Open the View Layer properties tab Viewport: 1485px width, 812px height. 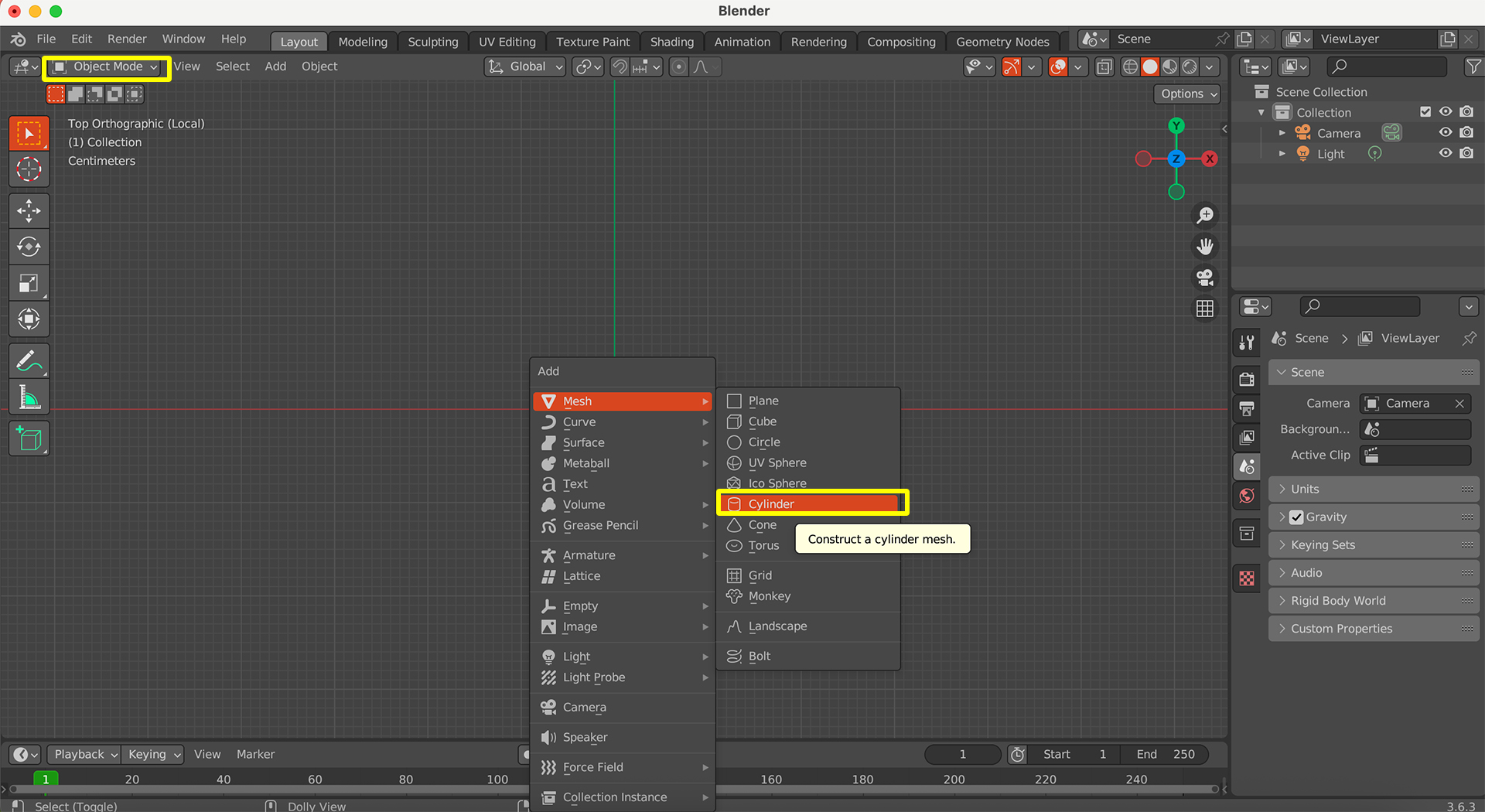coord(1247,438)
